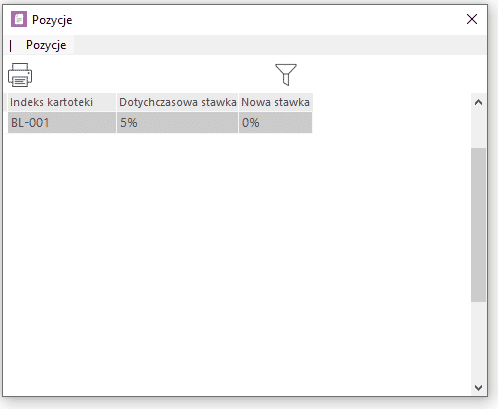This screenshot has width=498, height=409.
Task: Click the scrollbar up arrow
Action: [x=478, y=102]
